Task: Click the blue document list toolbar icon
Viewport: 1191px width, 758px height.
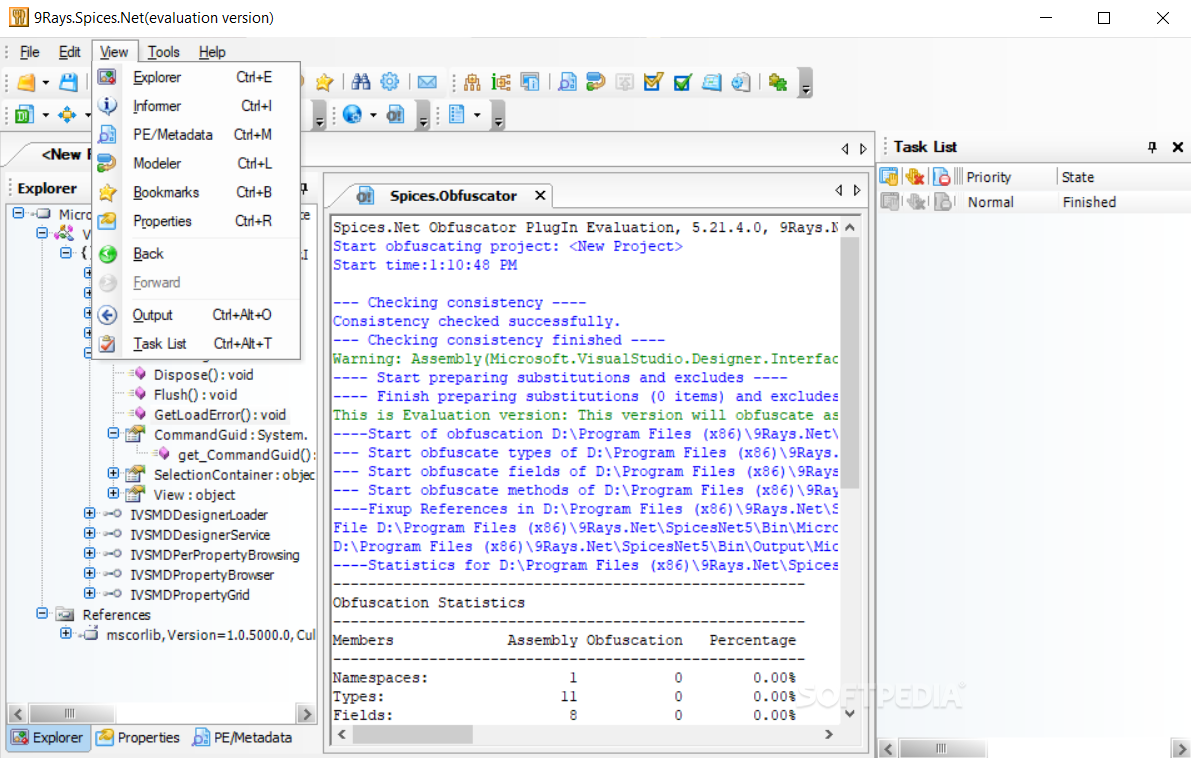Action: [x=456, y=115]
